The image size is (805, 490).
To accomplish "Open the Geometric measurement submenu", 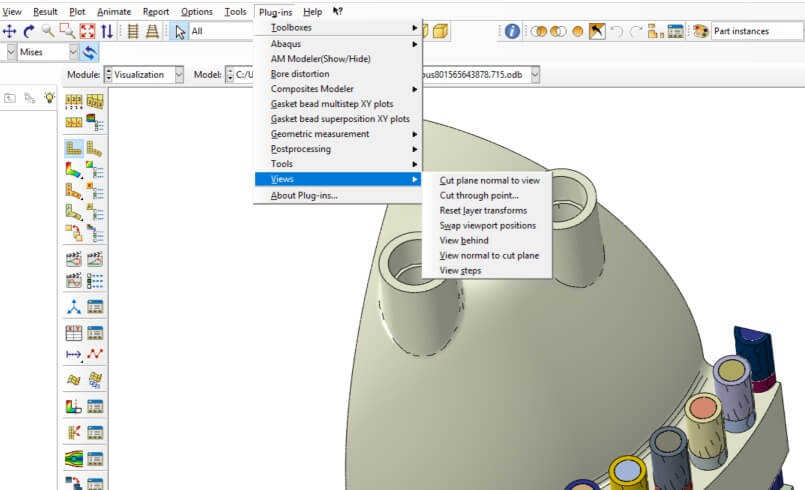I will 320,134.
